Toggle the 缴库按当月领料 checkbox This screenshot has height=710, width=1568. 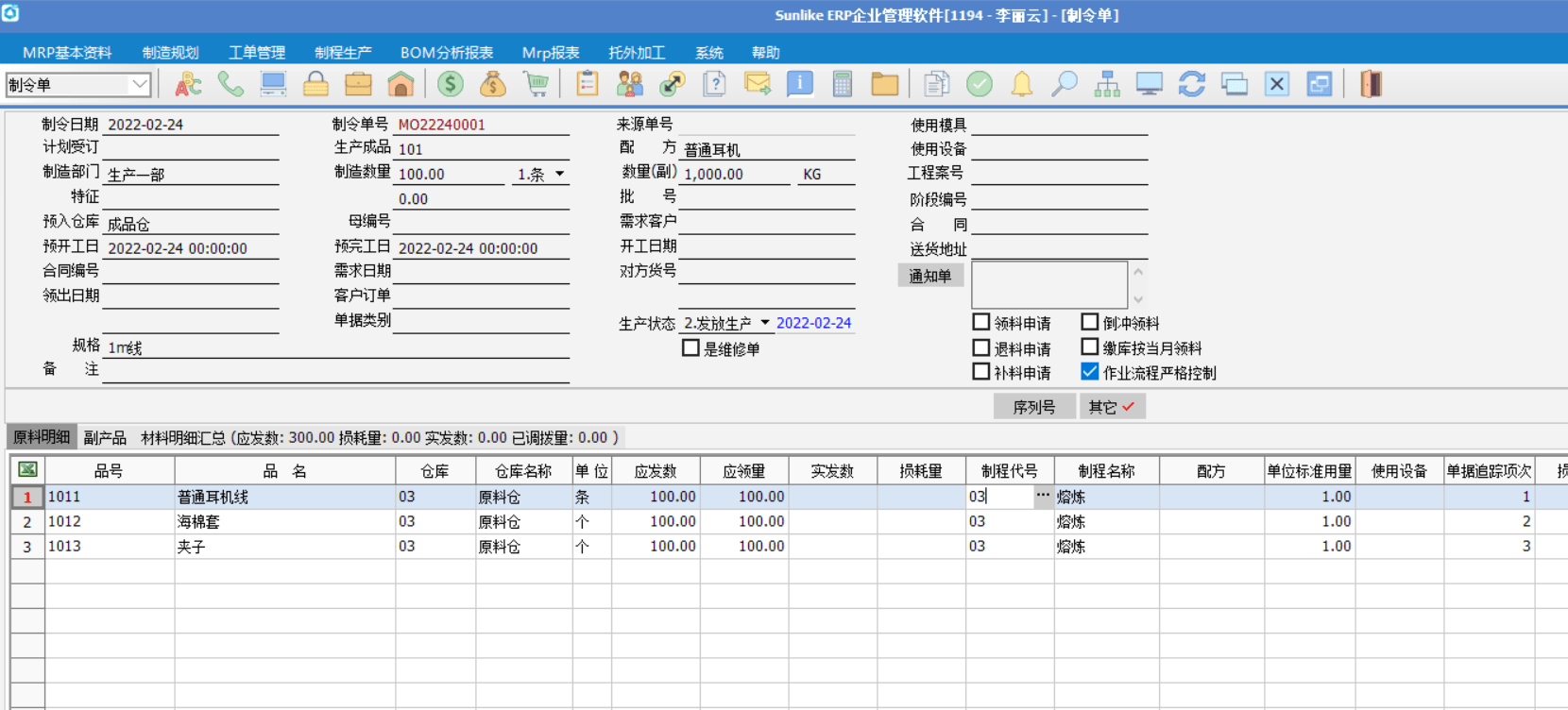tap(1090, 347)
